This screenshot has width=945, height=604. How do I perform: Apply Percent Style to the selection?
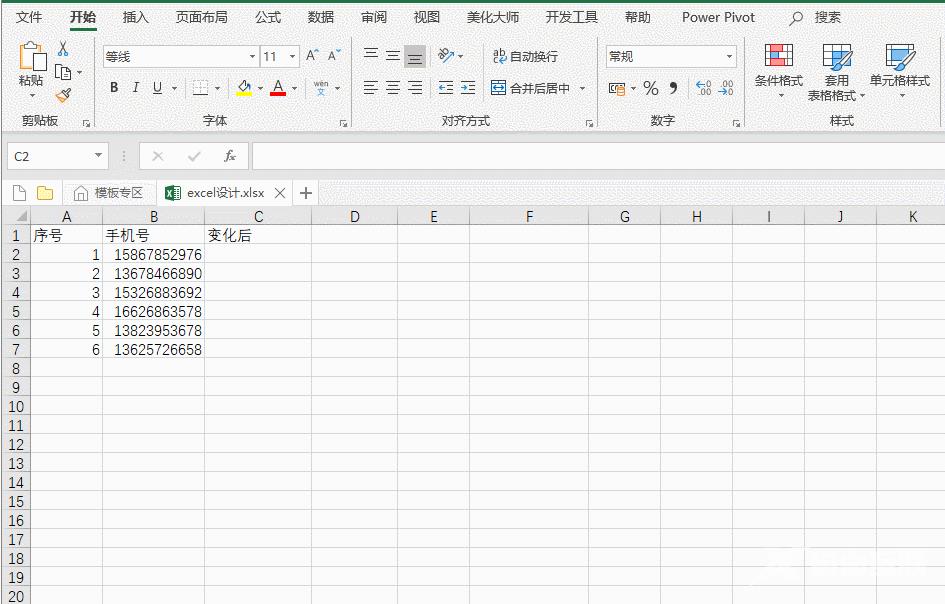click(x=650, y=88)
